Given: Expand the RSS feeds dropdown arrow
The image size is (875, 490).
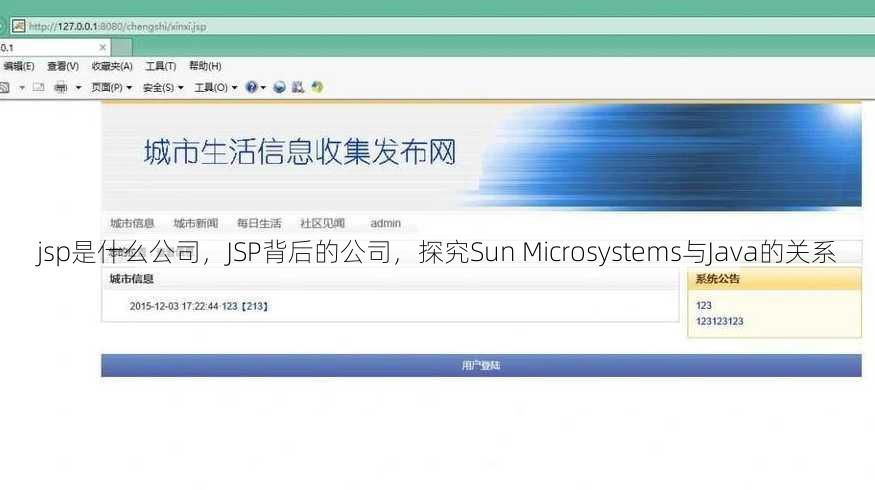Looking at the screenshot, I should coord(22,88).
